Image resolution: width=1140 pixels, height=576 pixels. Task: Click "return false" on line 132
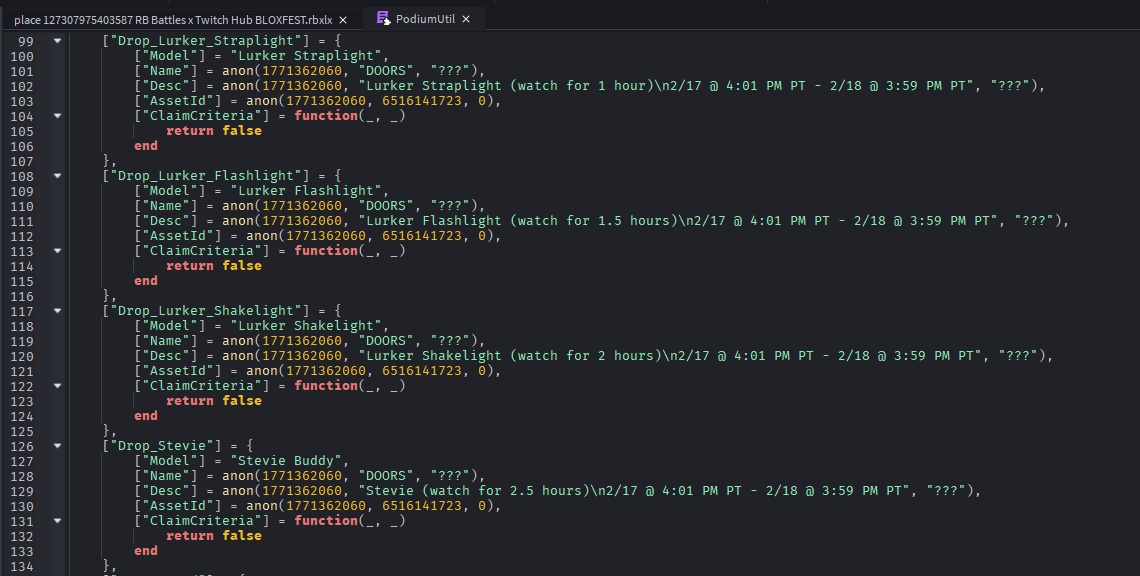point(214,536)
